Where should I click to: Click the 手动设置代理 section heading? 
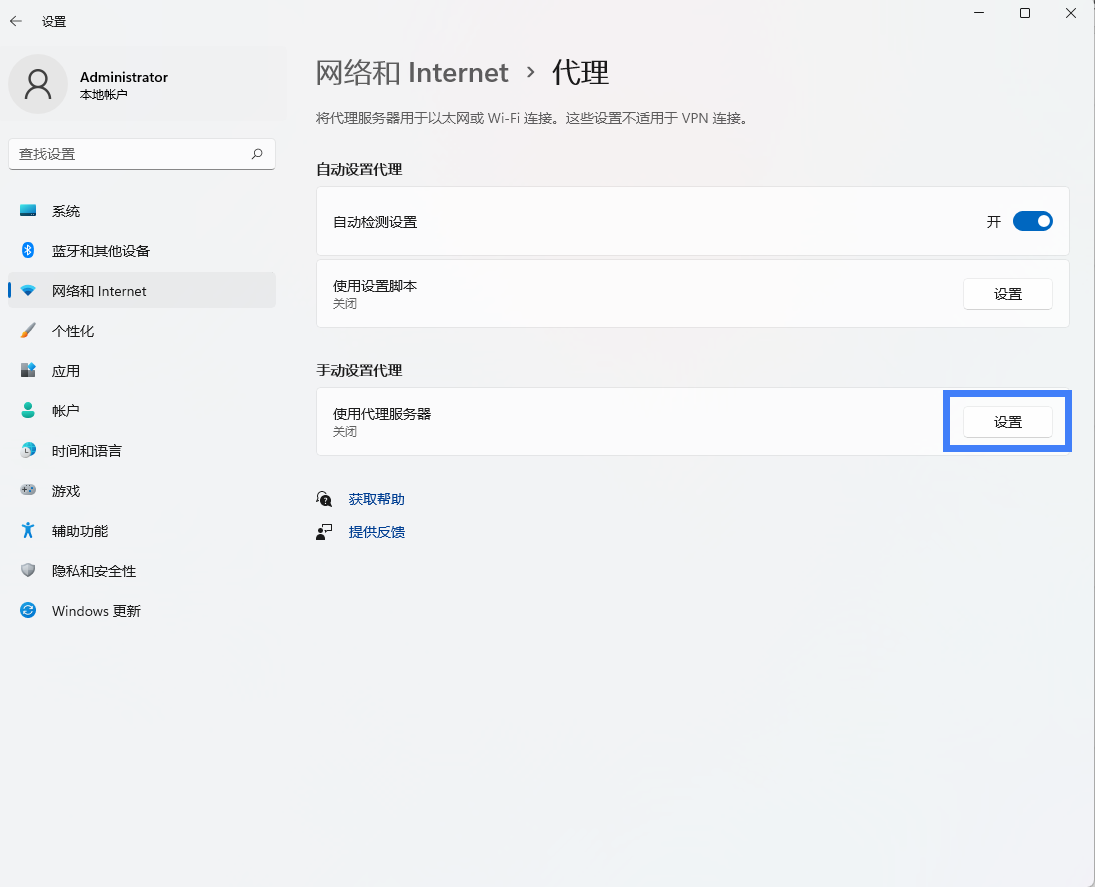pyautogui.click(x=359, y=370)
